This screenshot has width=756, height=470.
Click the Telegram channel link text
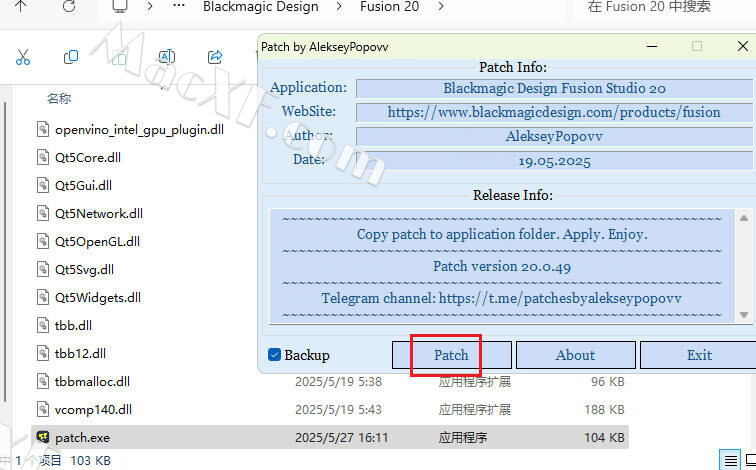click(x=501, y=298)
